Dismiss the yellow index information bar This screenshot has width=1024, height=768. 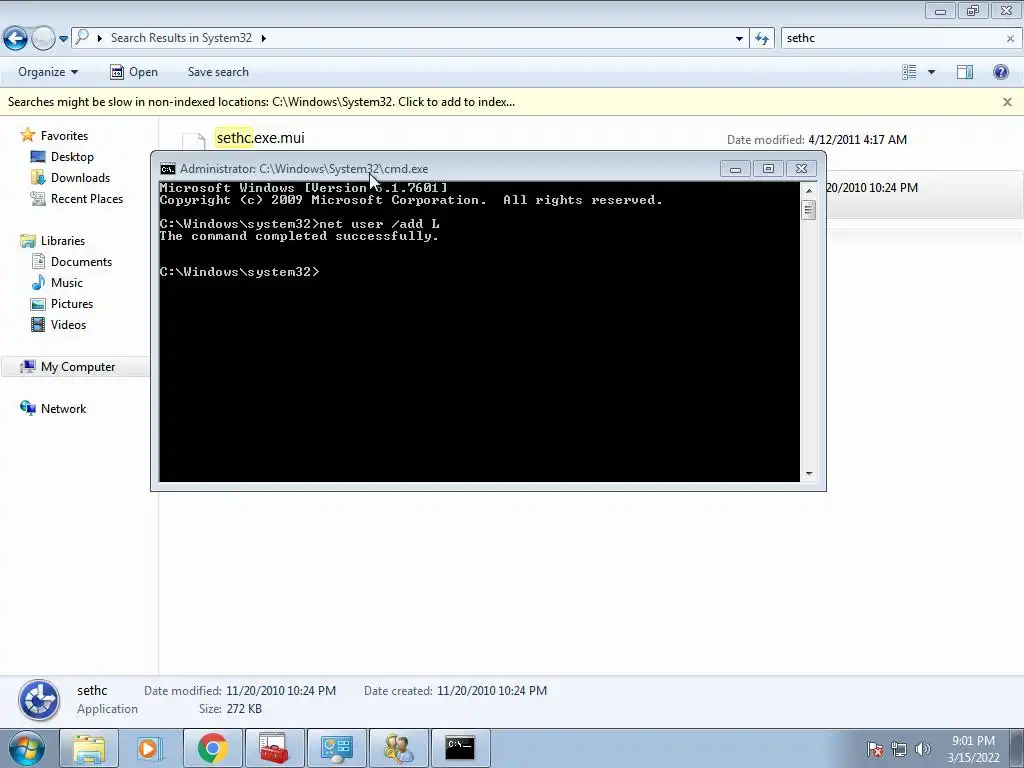(x=1007, y=102)
